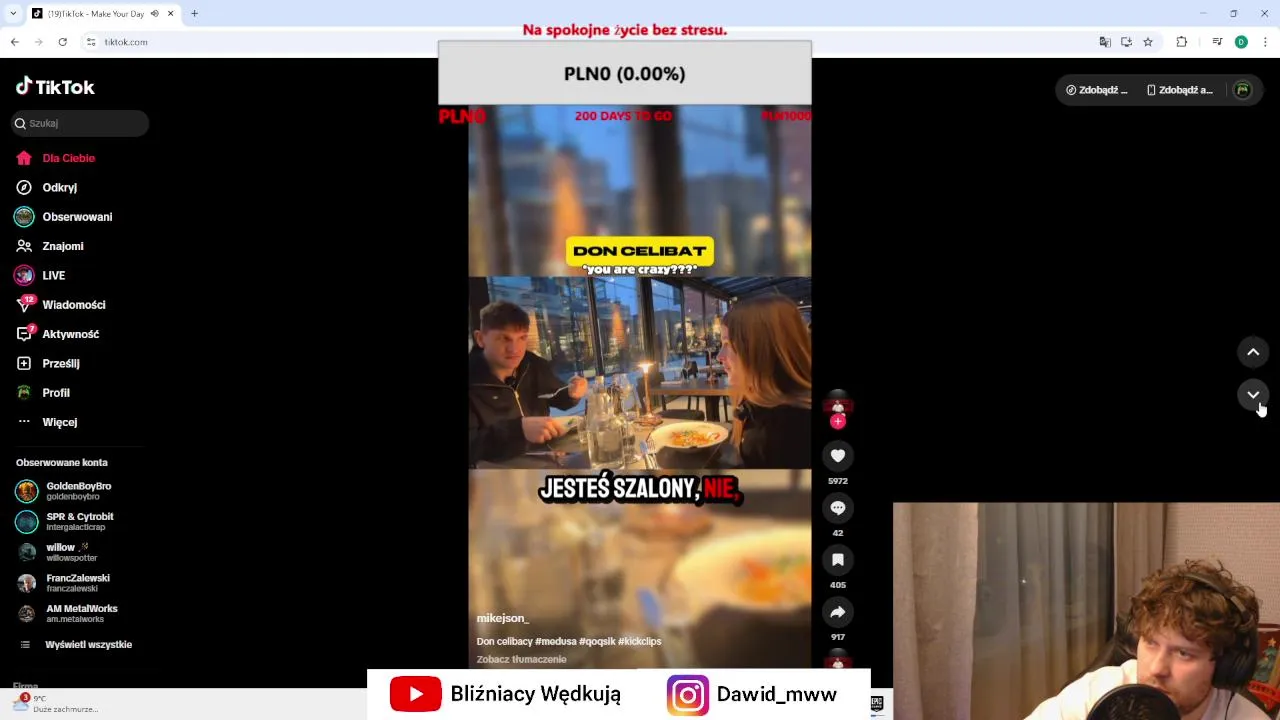Viewport: 1280px width, 720px height.
Task: Open the creator avatar above the like button
Action: click(x=838, y=403)
